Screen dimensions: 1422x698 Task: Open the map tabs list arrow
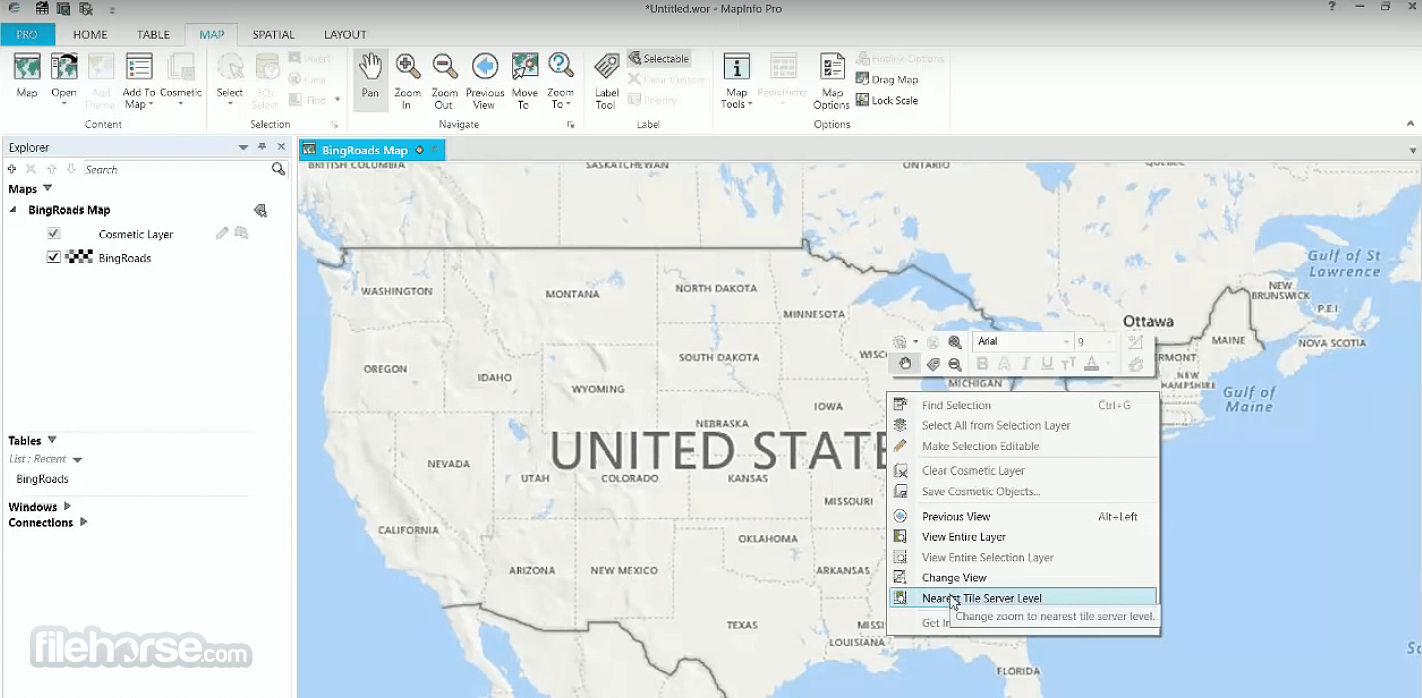pyautogui.click(x=1413, y=150)
